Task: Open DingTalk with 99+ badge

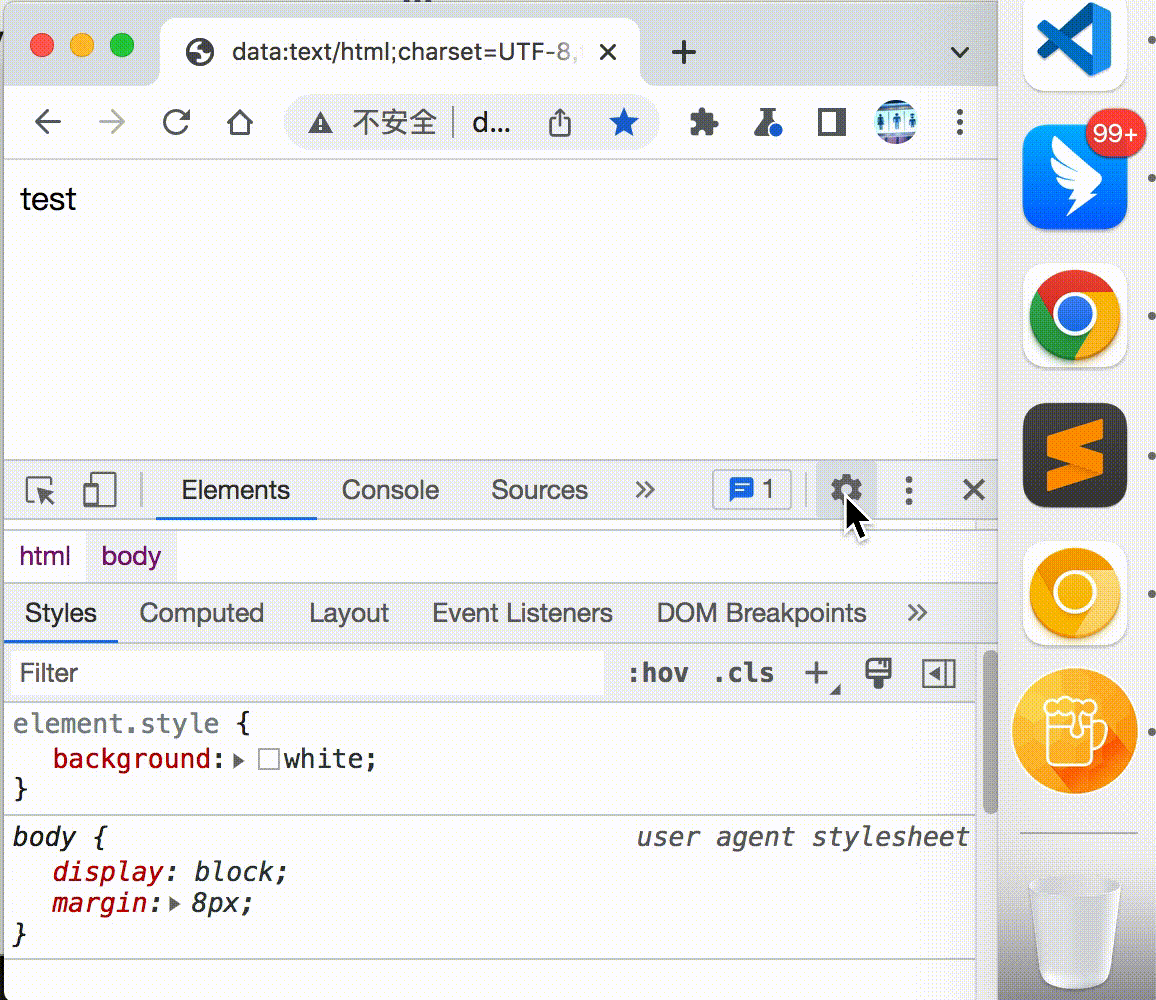Action: (1074, 178)
